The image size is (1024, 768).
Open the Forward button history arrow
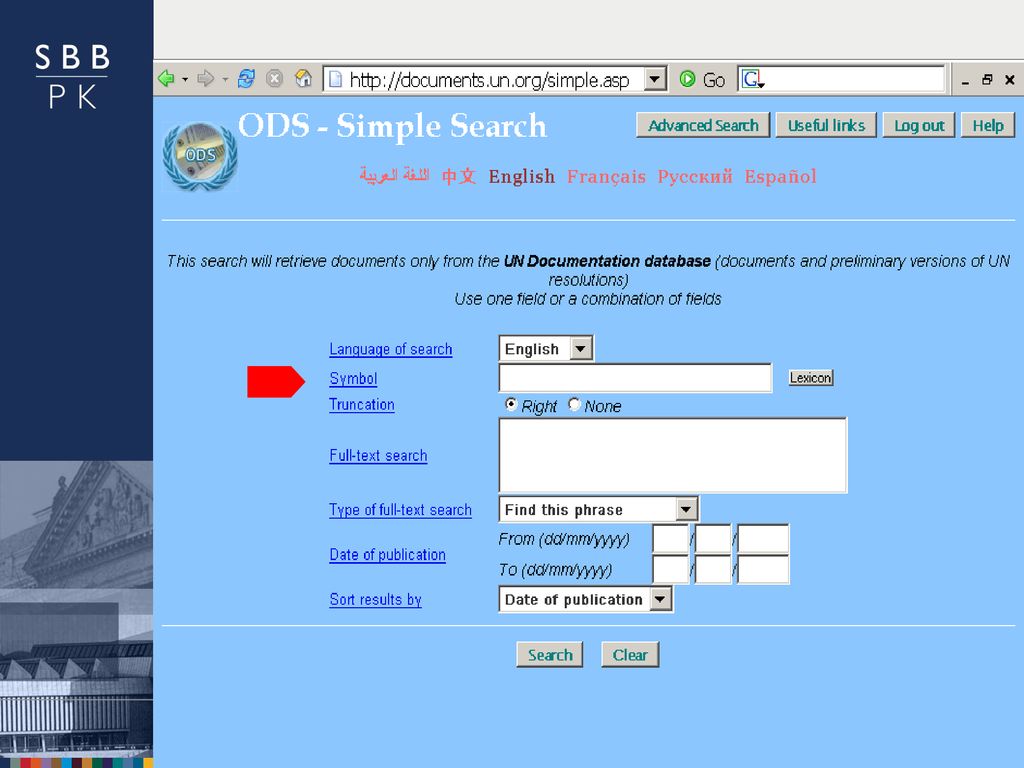click(225, 80)
